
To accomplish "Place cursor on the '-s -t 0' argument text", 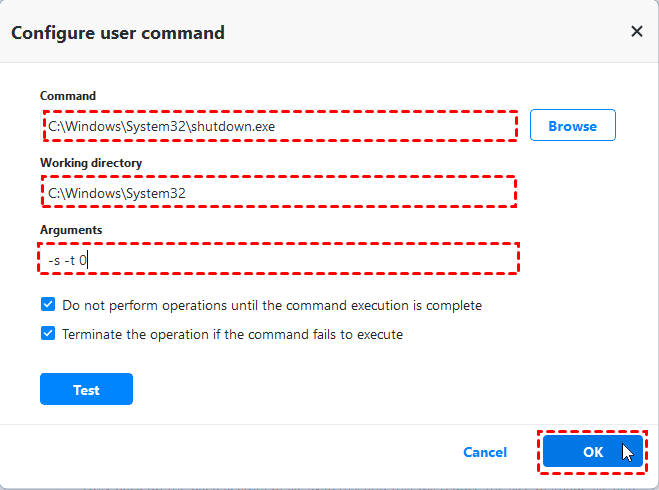I will pos(68,260).
